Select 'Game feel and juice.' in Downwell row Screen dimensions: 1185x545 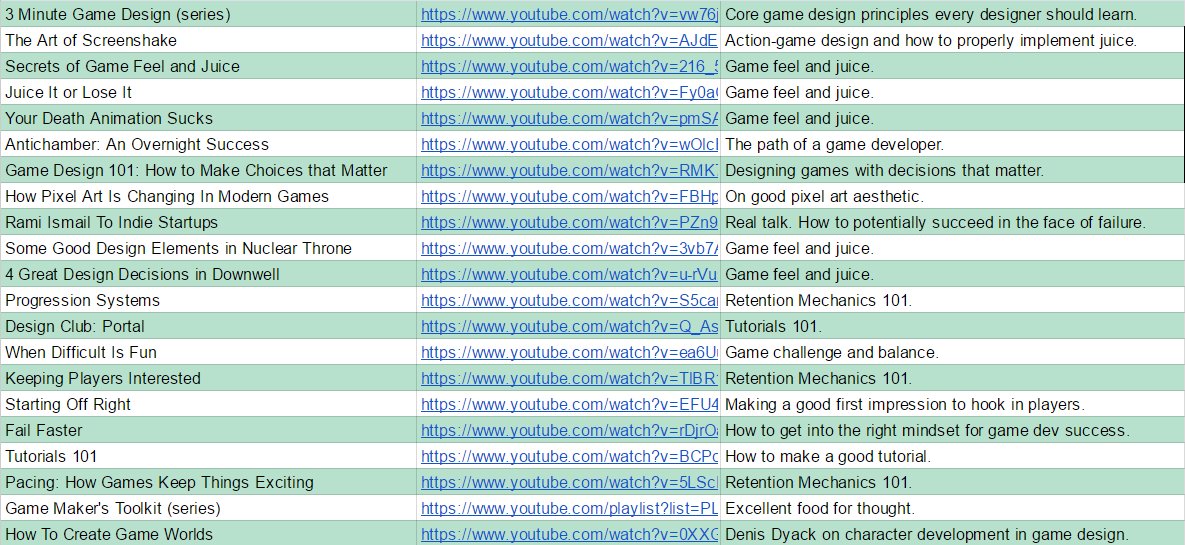coord(952,274)
